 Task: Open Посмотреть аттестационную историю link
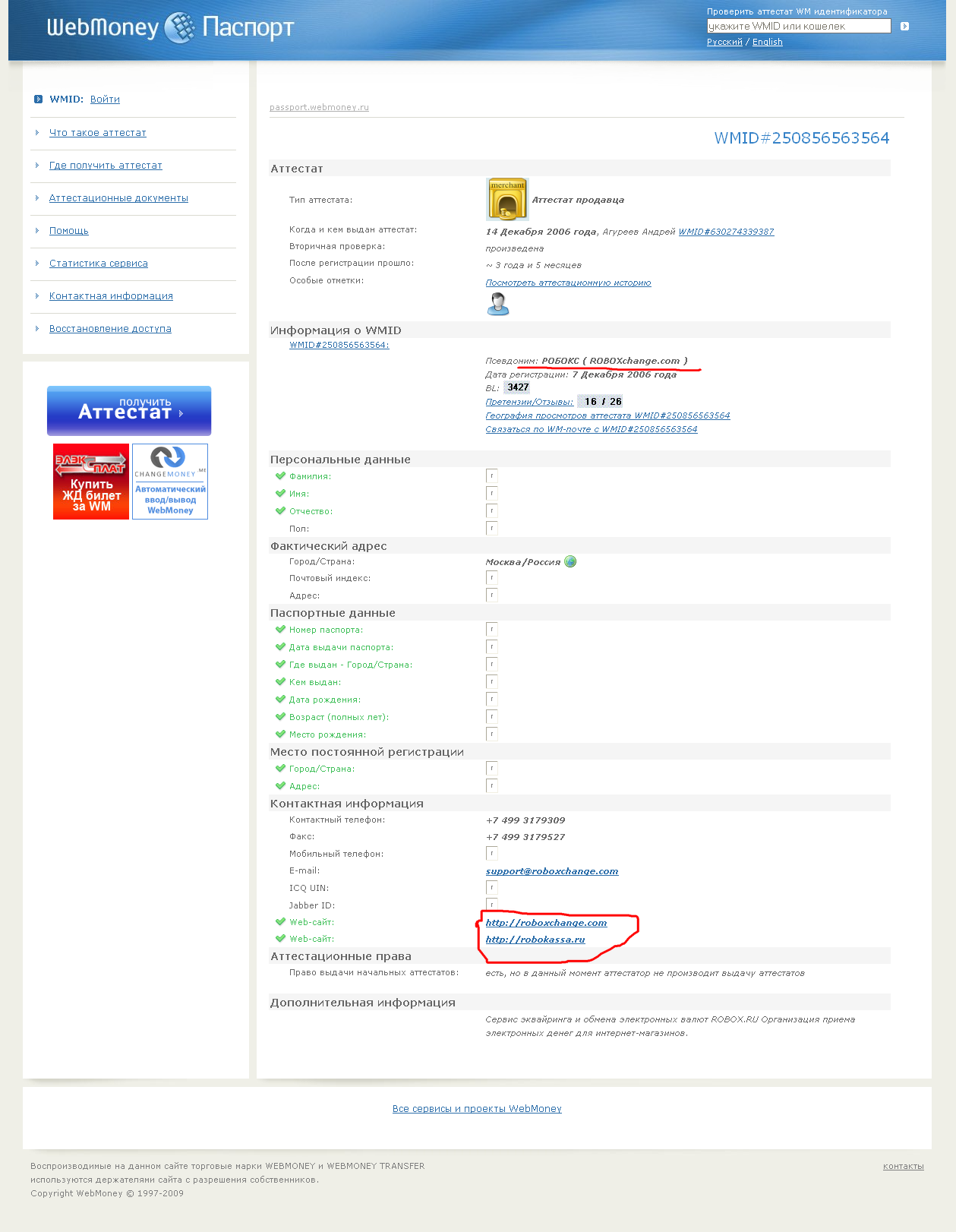tap(568, 283)
